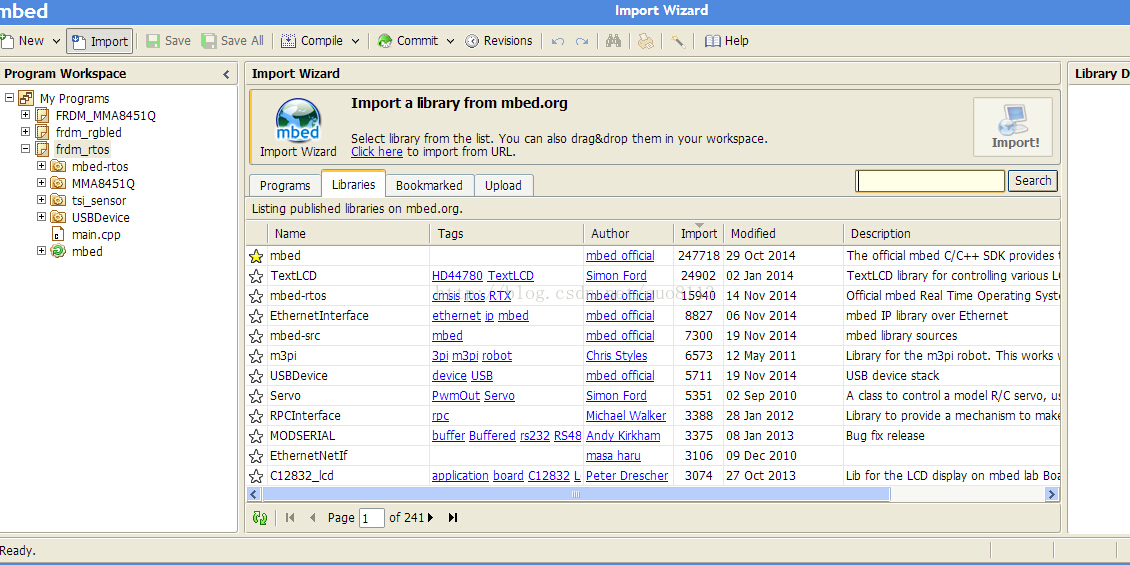This screenshot has width=1130, height=565.
Task: Click the Compile toolbar button
Action: [x=312, y=41]
